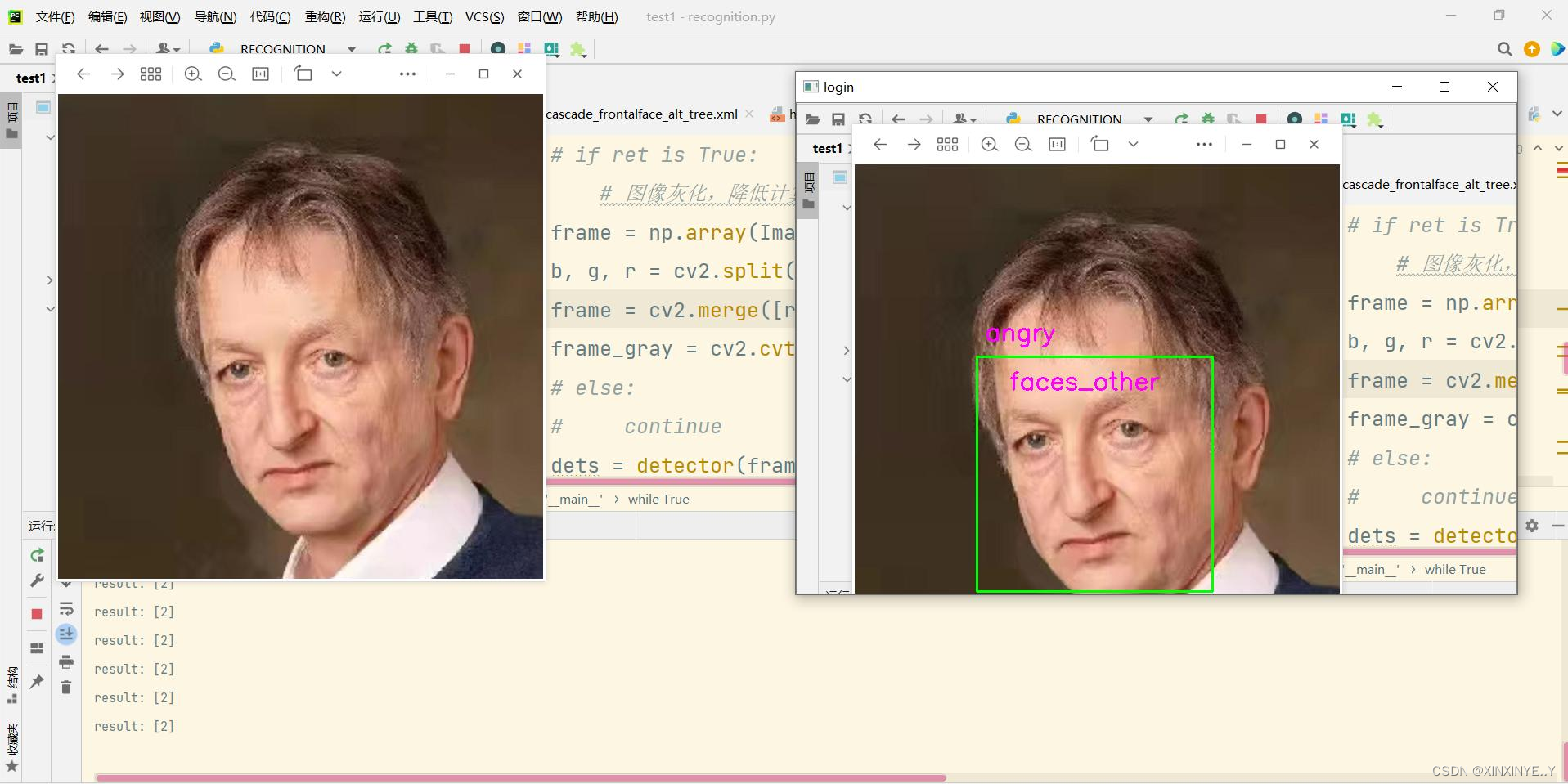
Task: Save all via the floppy disk icon
Action: [x=42, y=49]
